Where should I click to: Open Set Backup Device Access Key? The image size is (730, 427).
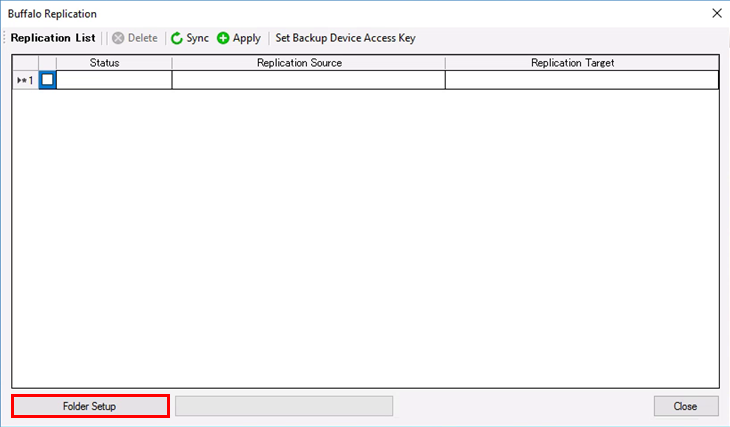click(x=345, y=38)
